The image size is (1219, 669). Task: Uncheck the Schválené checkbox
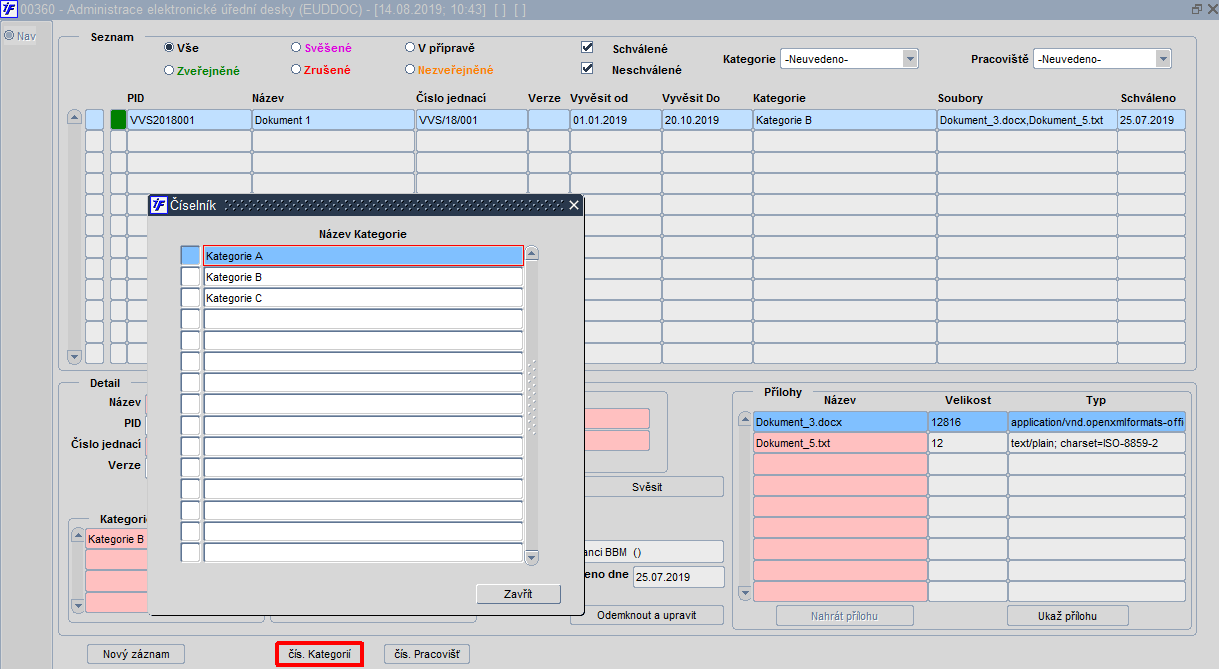[x=588, y=47]
